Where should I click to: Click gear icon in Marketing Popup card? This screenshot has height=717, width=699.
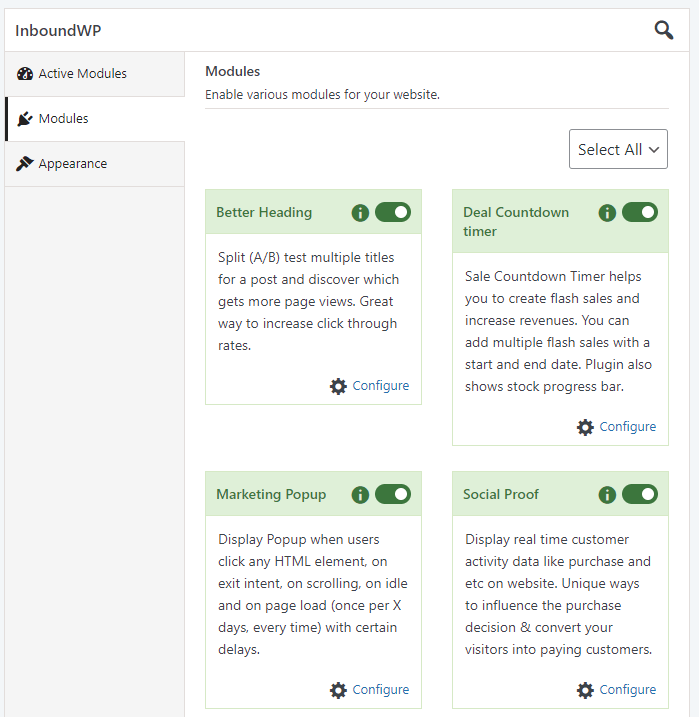338,690
